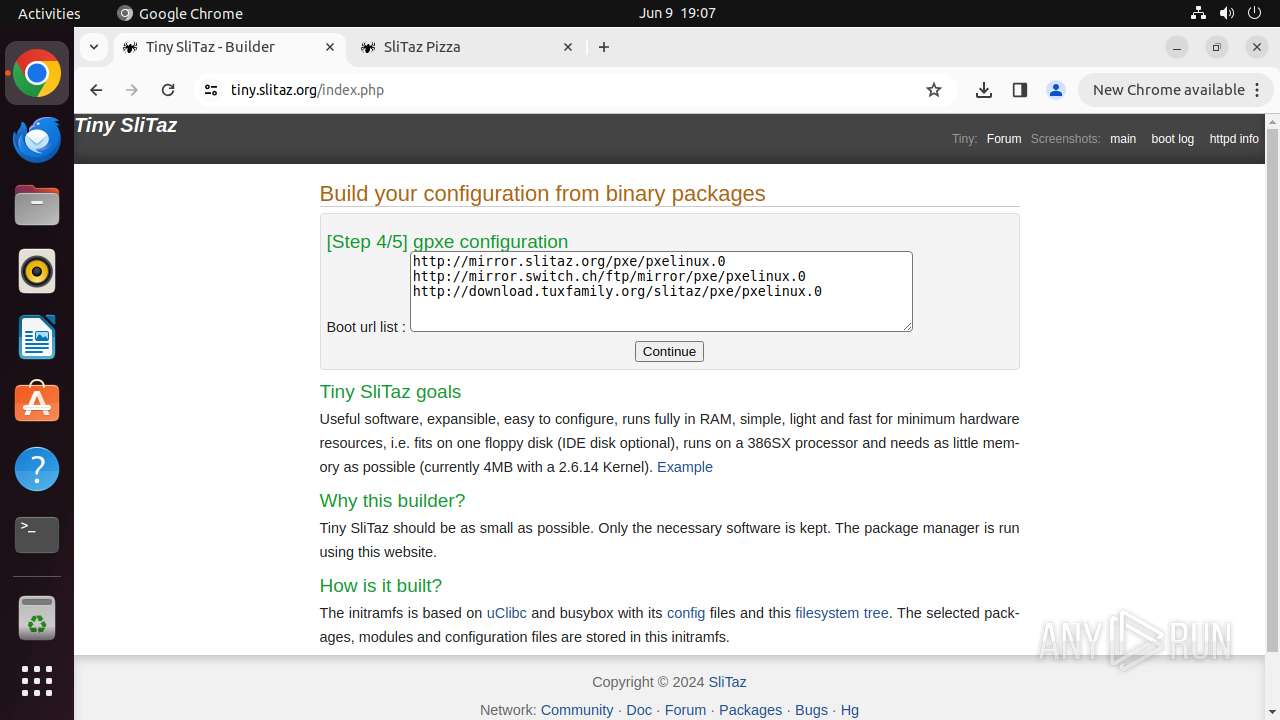Screen dimensions: 1280x720
Task: Open a new tab with plus button
Action: pyautogui.click(x=604, y=47)
